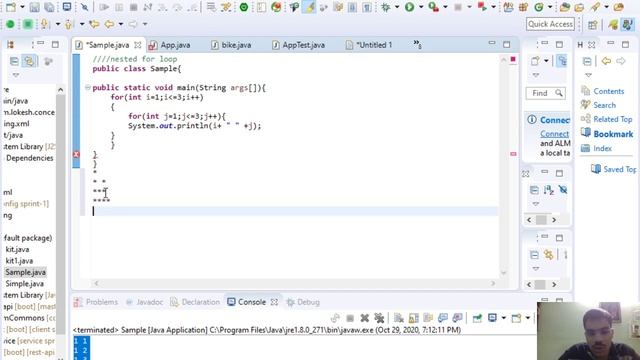Image resolution: width=640 pixels, height=360 pixels.
Task: Toggle Word Wrap icon in Console
Action: pyautogui.click(x=428, y=318)
